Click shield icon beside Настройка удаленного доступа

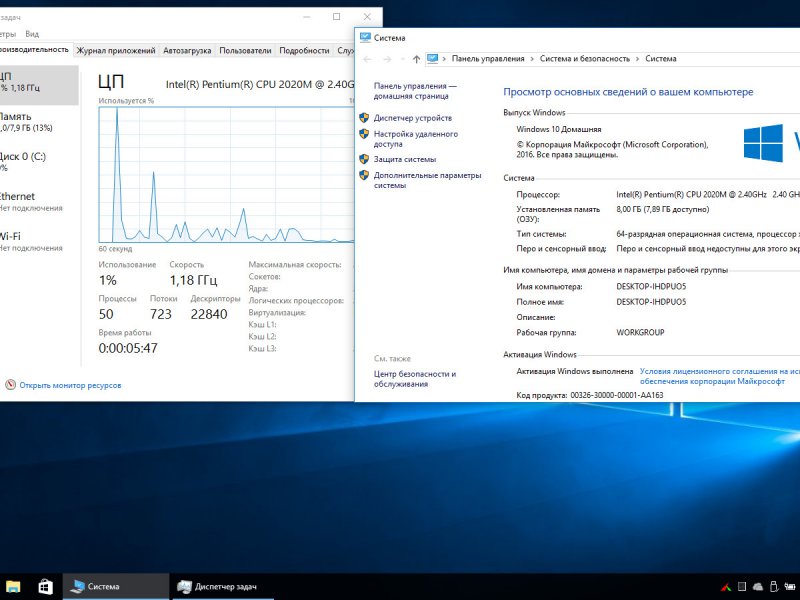364,134
